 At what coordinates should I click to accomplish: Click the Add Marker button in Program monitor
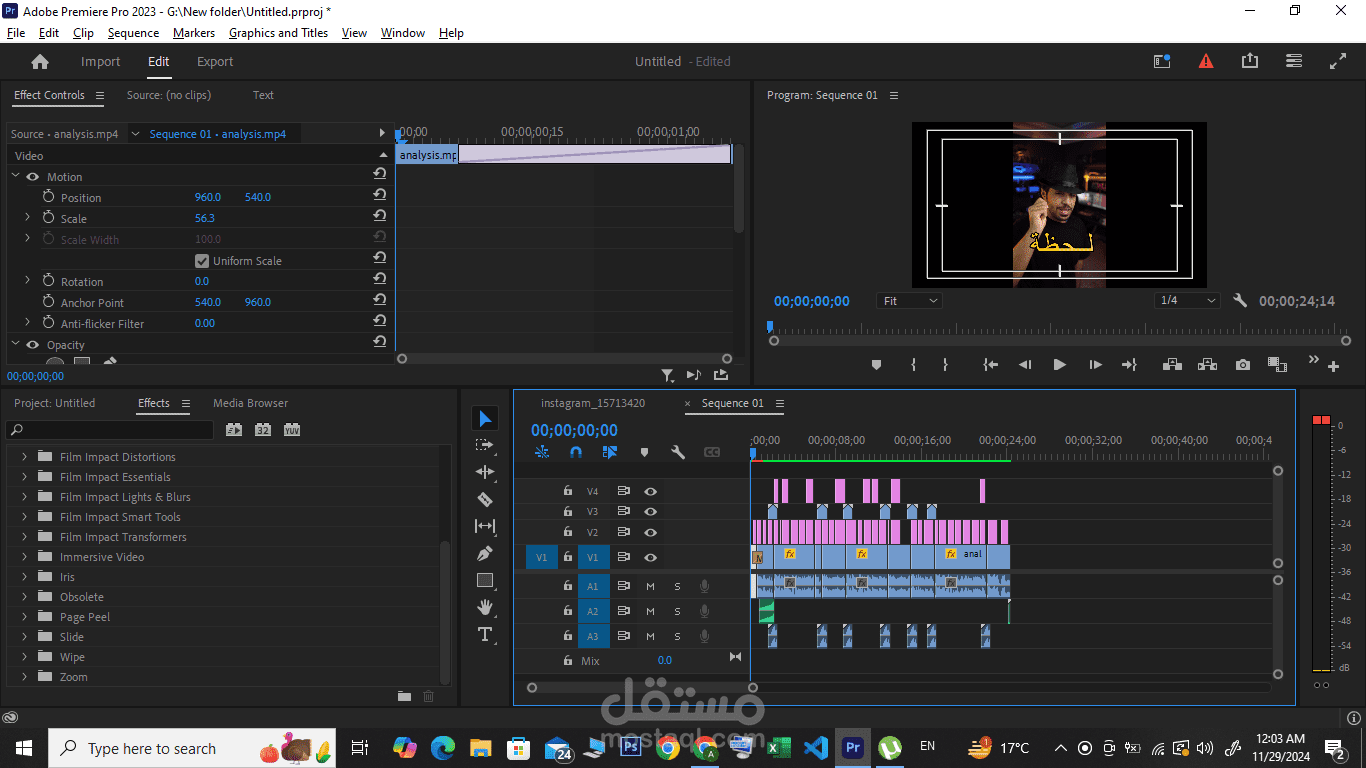pos(876,365)
